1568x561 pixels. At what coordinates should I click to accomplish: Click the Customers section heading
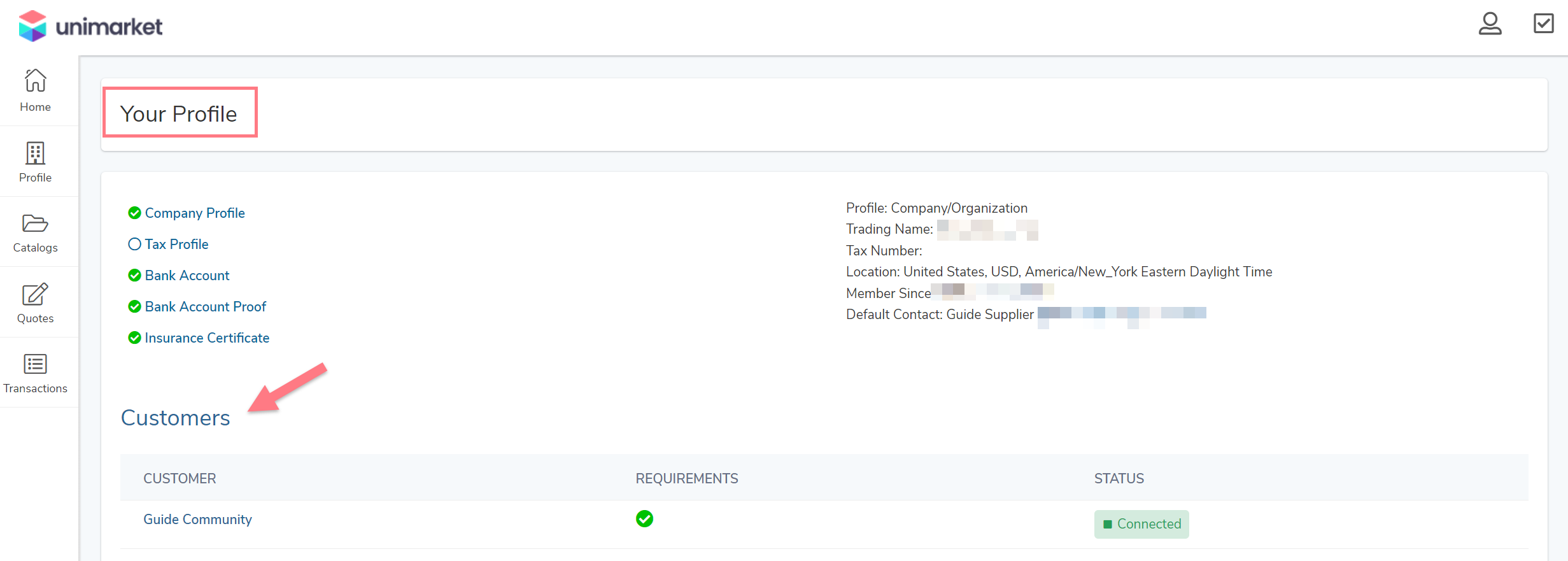(x=176, y=418)
